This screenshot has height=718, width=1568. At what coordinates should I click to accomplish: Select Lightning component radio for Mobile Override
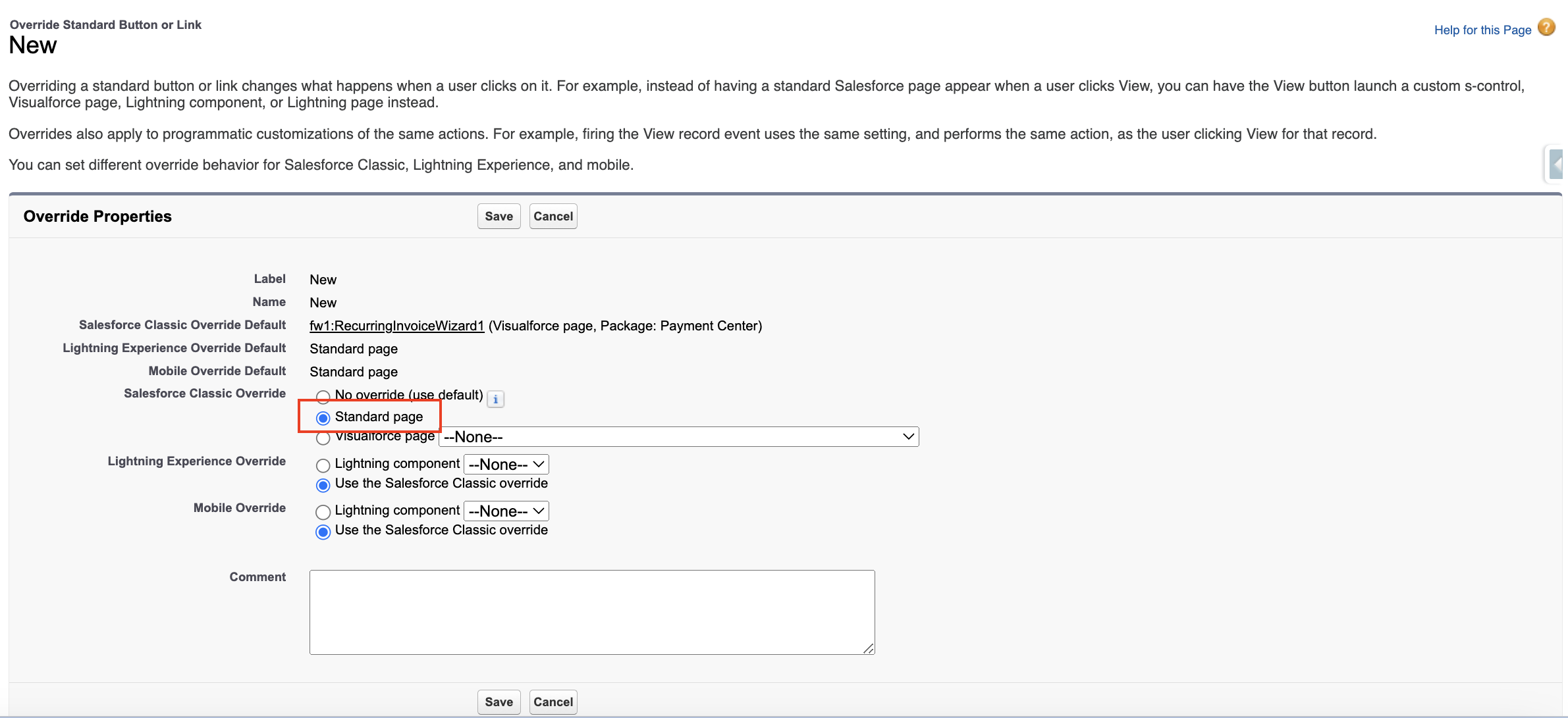coord(323,512)
